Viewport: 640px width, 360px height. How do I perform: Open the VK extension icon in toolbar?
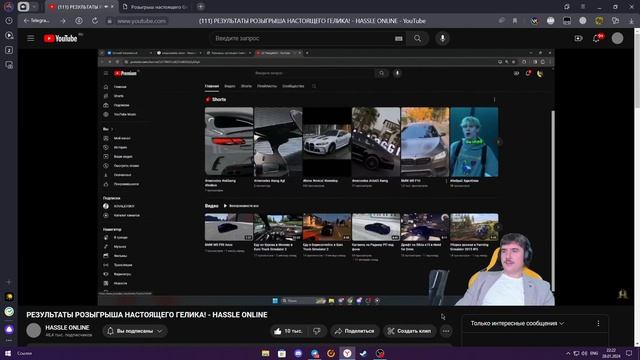click(534, 21)
